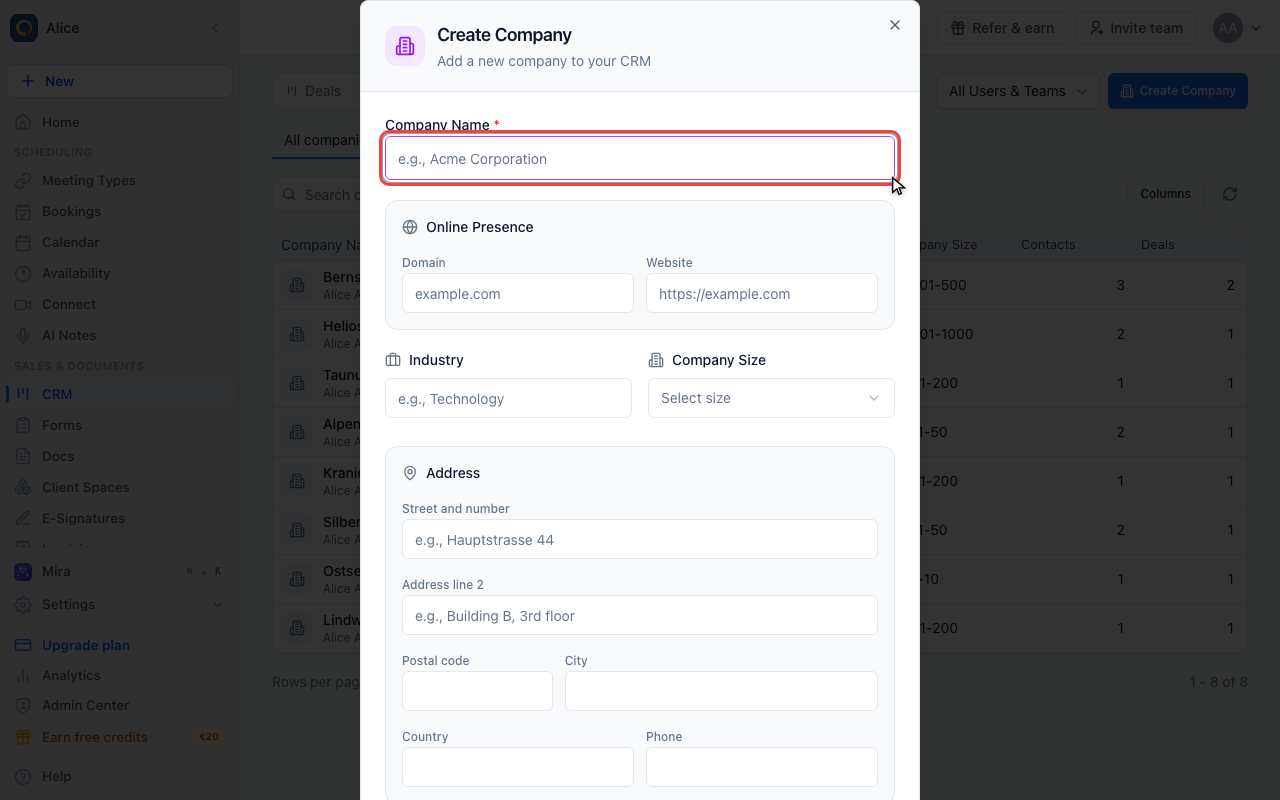Open Mira assistant in the sidebar
Image resolution: width=1280 pixels, height=800 pixels.
[56, 571]
